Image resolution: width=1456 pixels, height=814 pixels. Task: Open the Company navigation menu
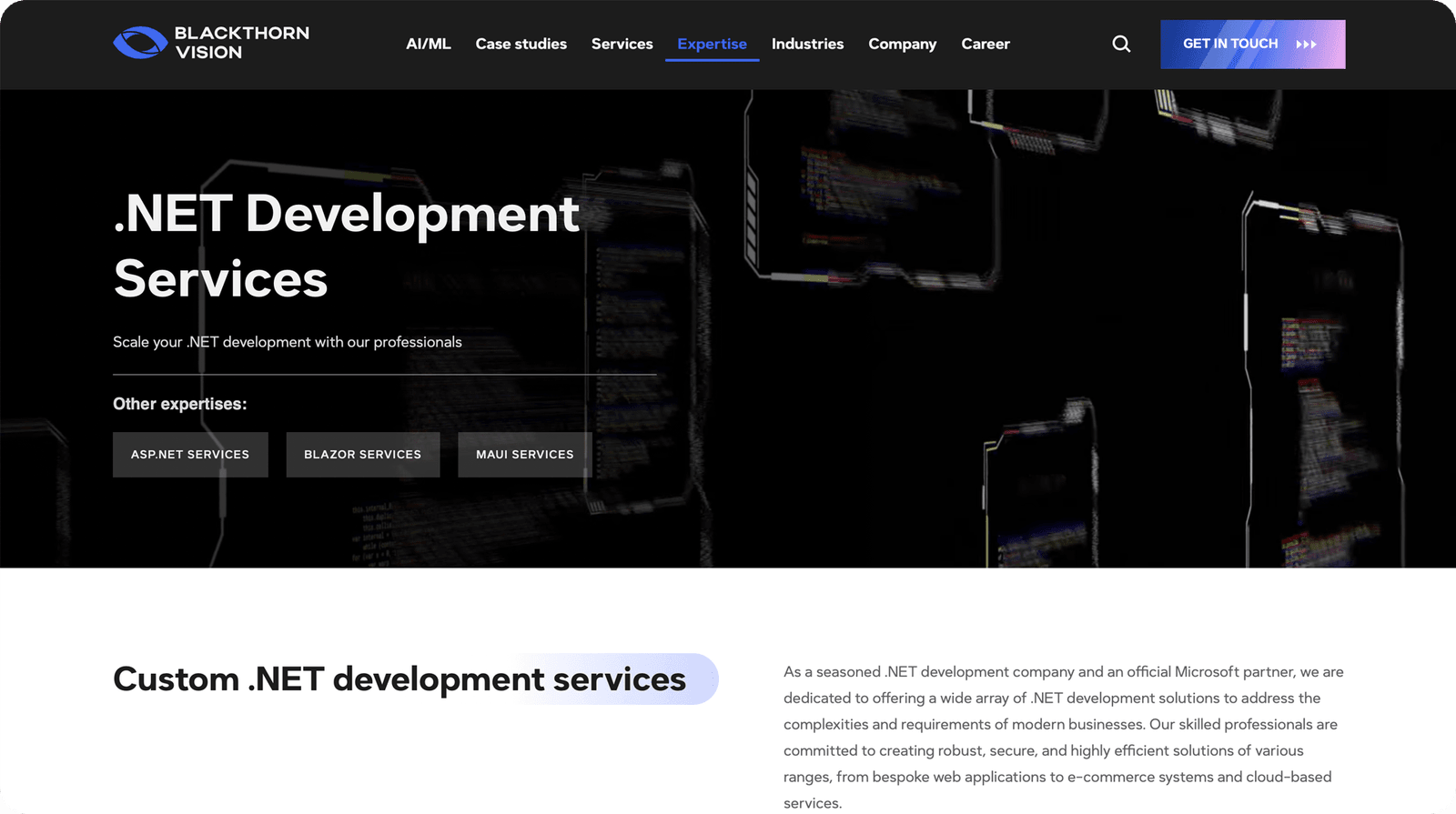[902, 44]
